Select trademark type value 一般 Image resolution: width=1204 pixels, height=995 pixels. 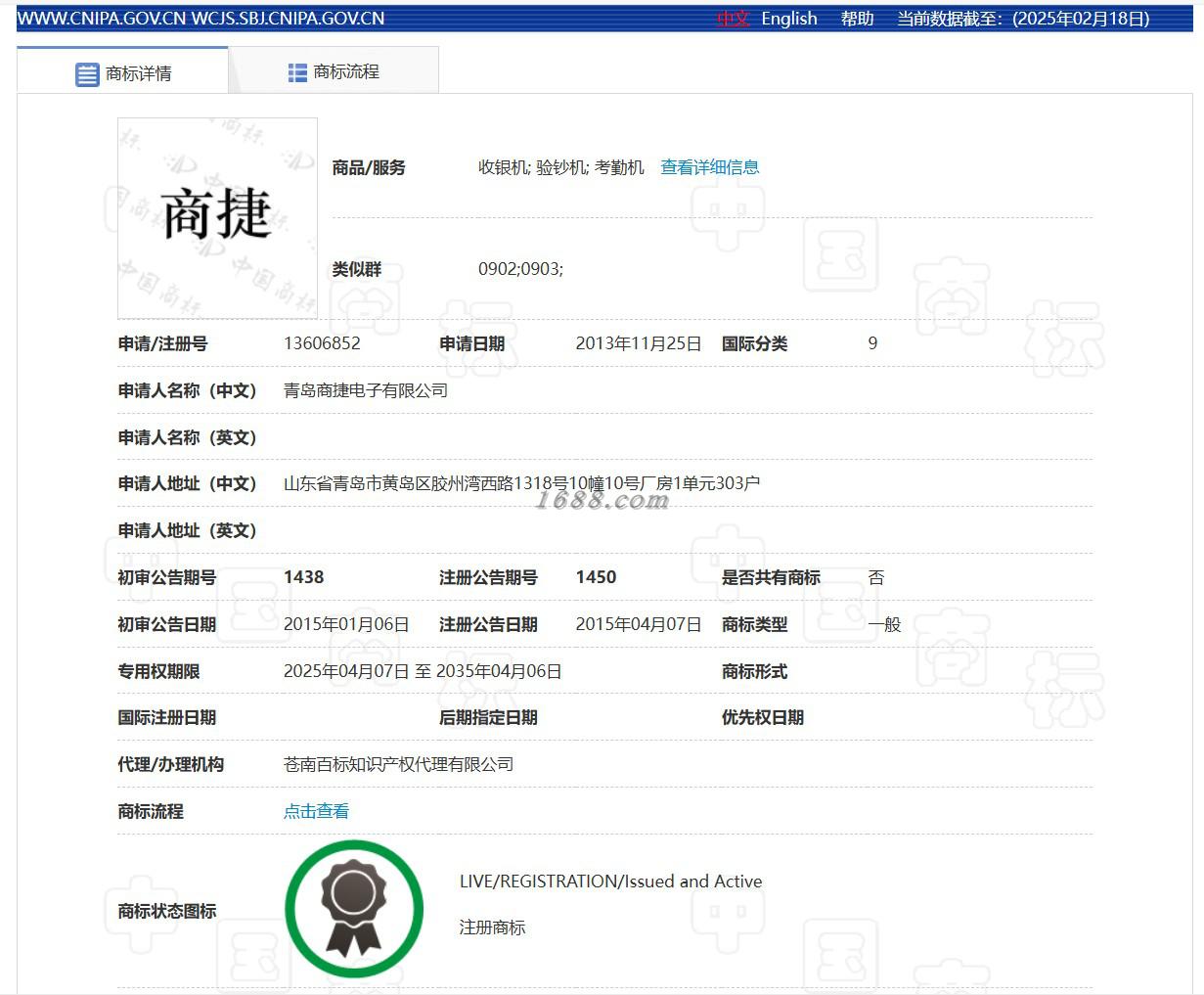(x=884, y=624)
